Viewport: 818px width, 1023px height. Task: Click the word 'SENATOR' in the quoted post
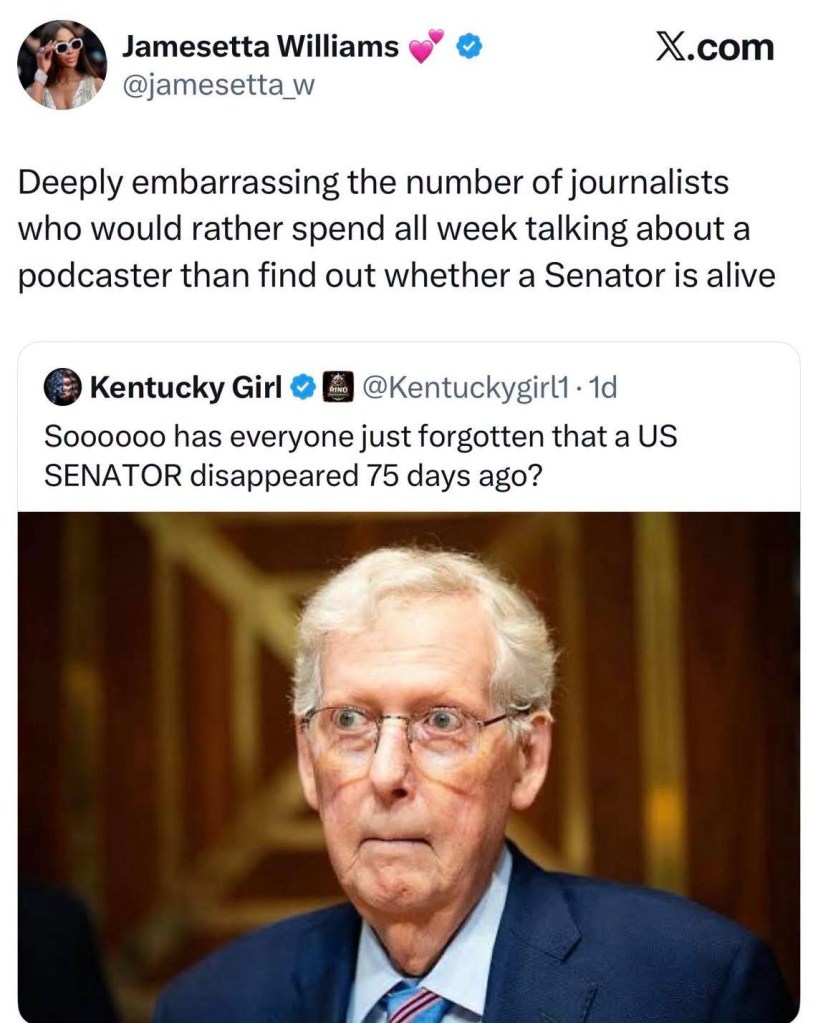coord(113,475)
